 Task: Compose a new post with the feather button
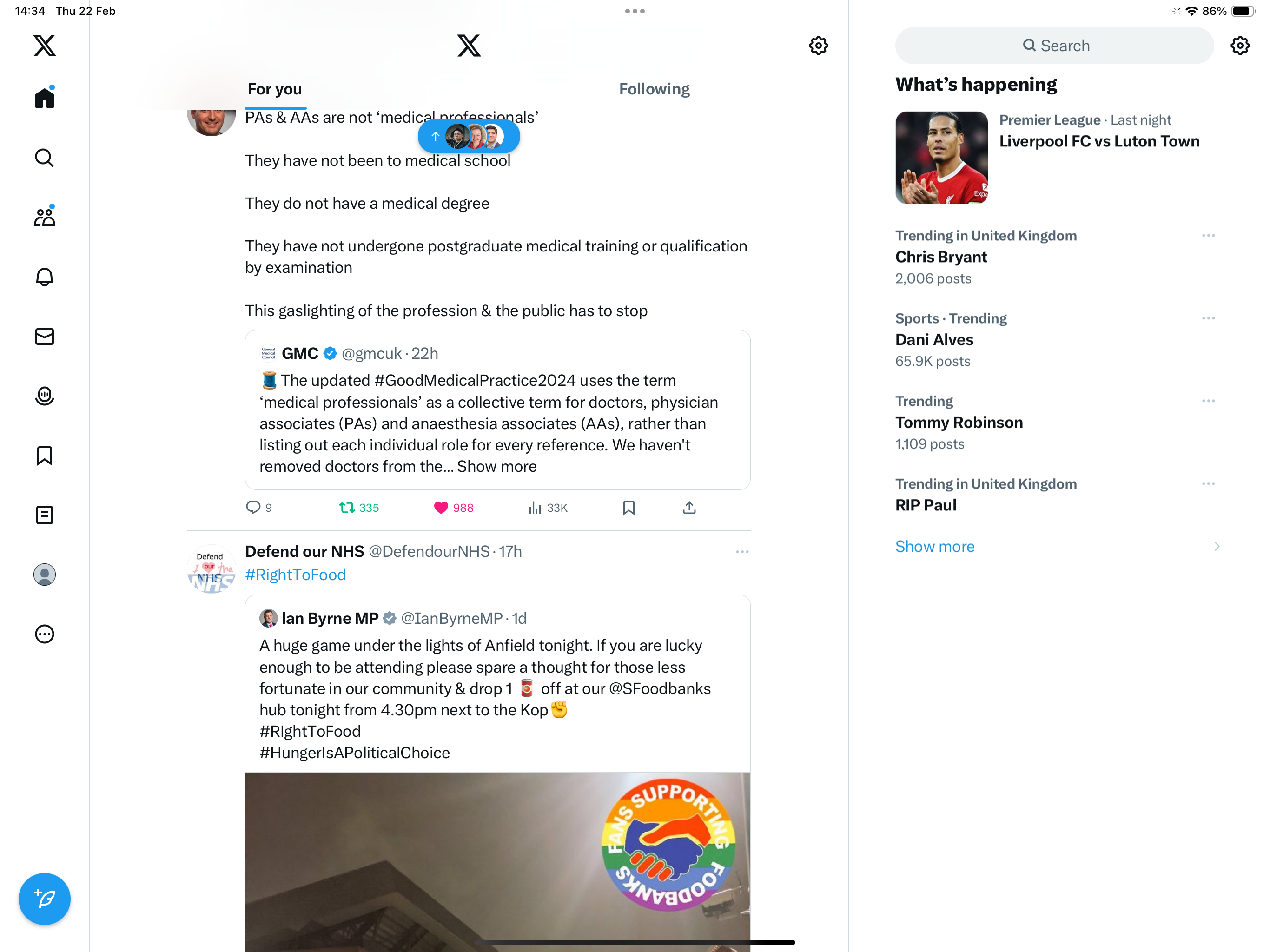click(44, 899)
